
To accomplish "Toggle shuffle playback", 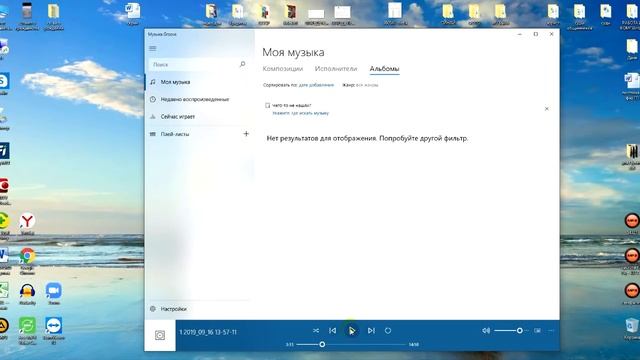I will 316,331.
